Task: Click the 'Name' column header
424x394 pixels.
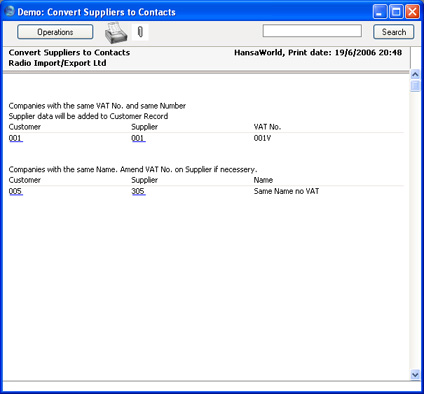Action: 263,180
